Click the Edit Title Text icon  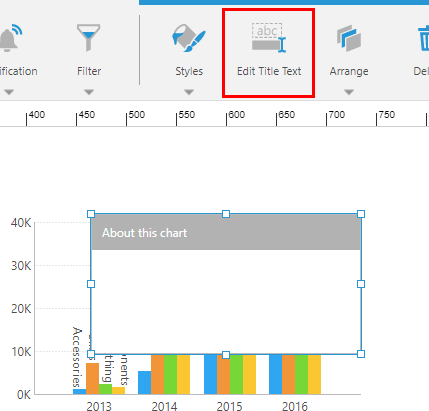(269, 38)
